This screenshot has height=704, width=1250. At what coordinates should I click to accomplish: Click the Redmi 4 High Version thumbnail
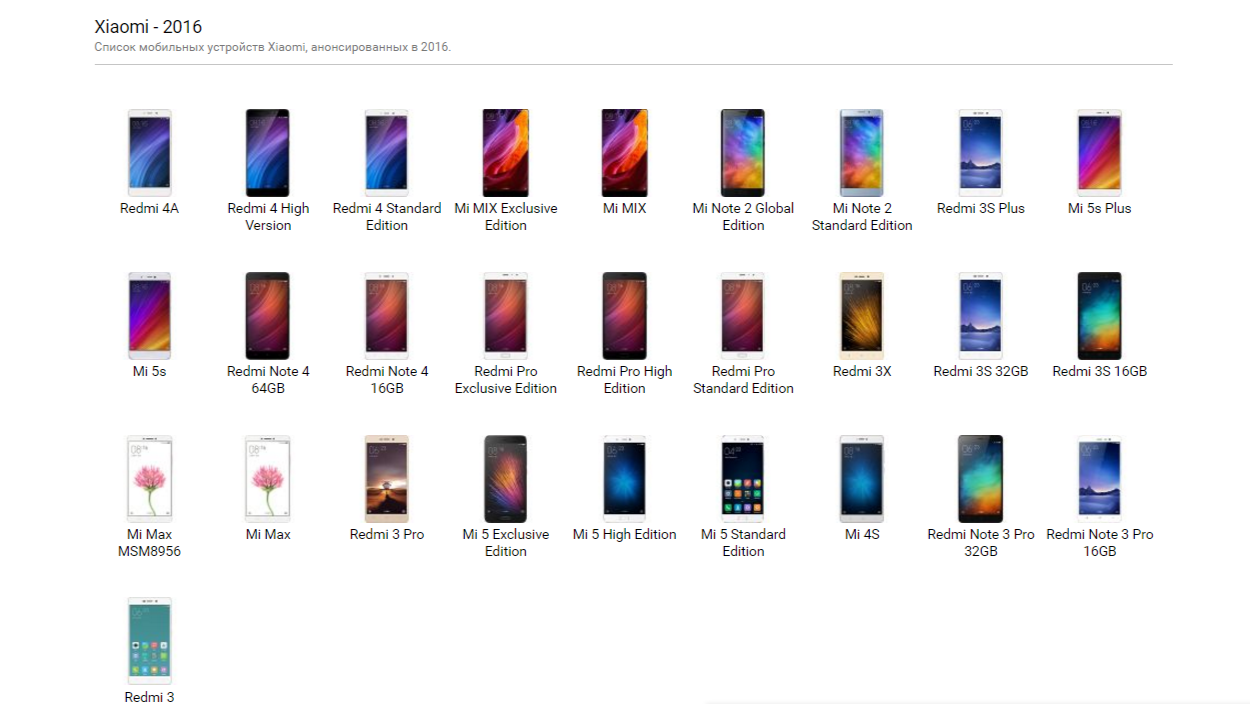tap(268, 153)
